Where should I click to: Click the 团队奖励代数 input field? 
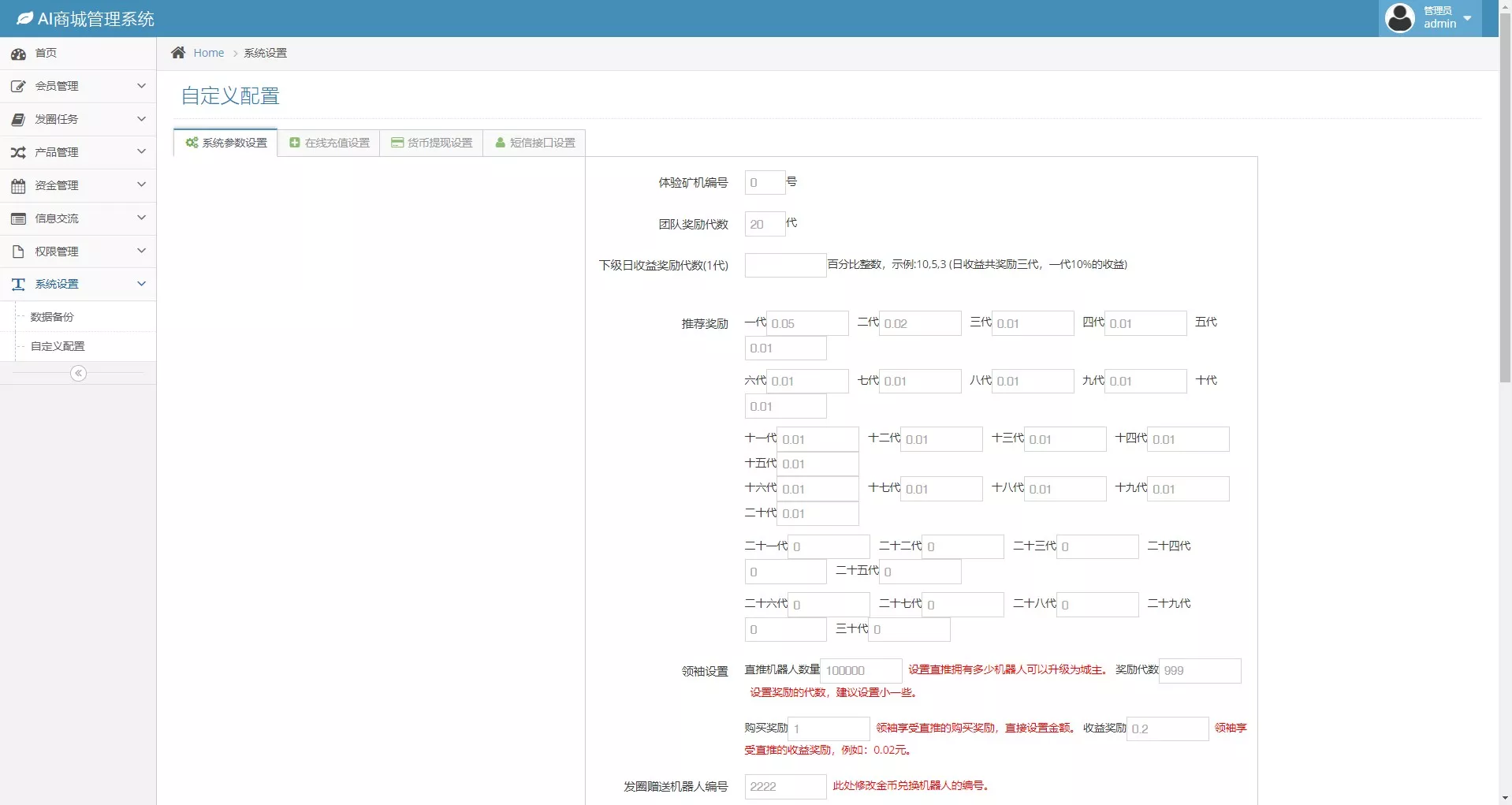point(764,225)
